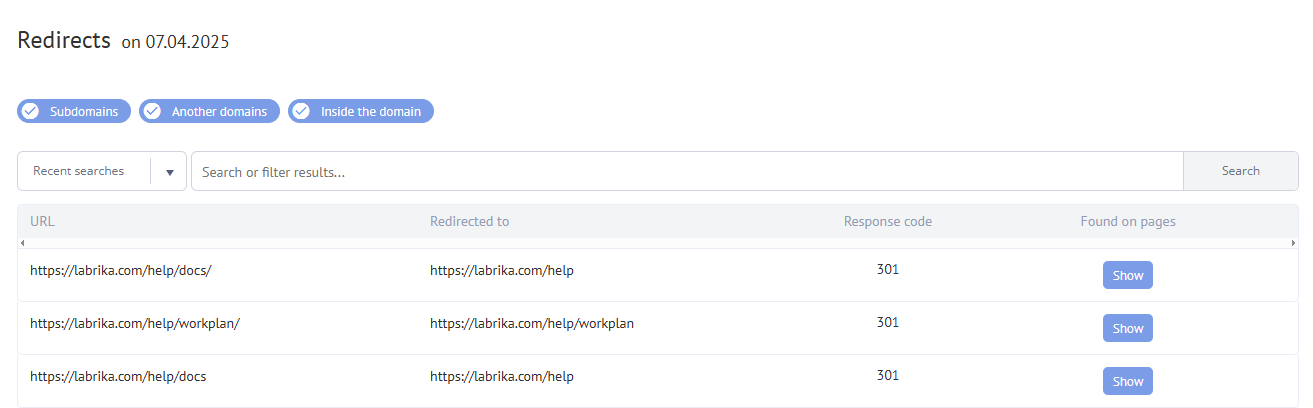Click the Search or filter results field
This screenshot has height=408, width=1313.
(686, 171)
